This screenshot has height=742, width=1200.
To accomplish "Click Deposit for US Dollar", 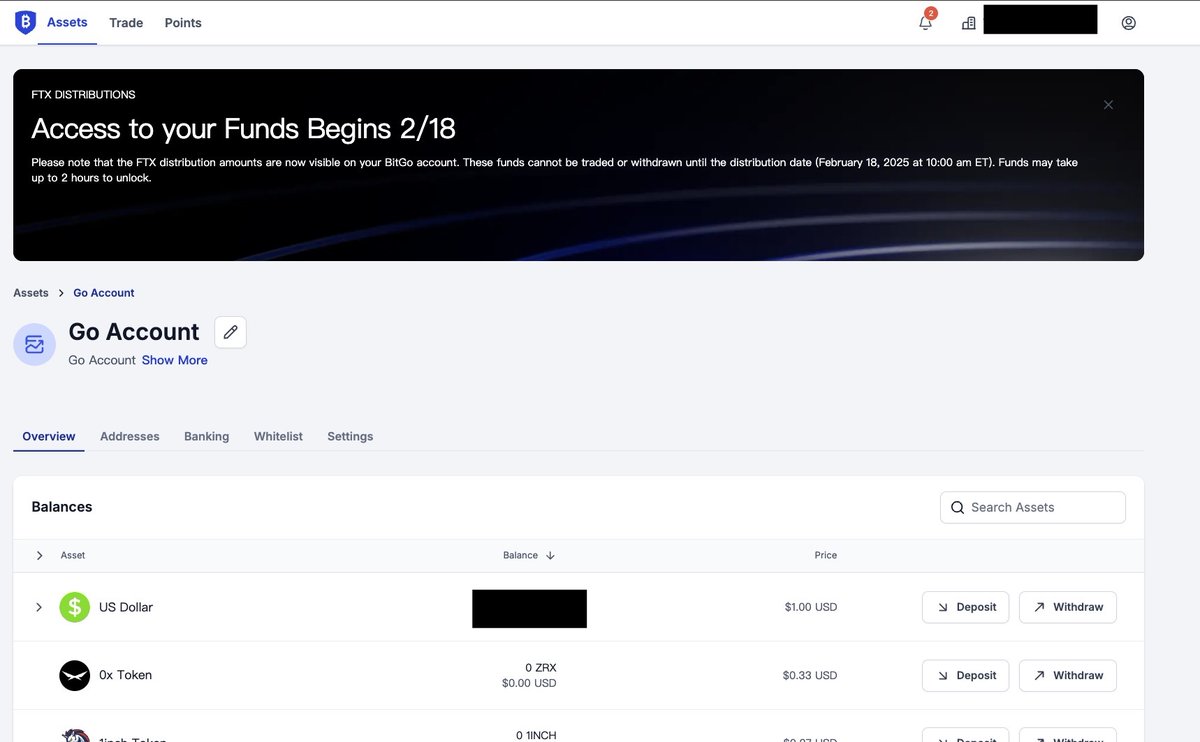I will coord(966,607).
